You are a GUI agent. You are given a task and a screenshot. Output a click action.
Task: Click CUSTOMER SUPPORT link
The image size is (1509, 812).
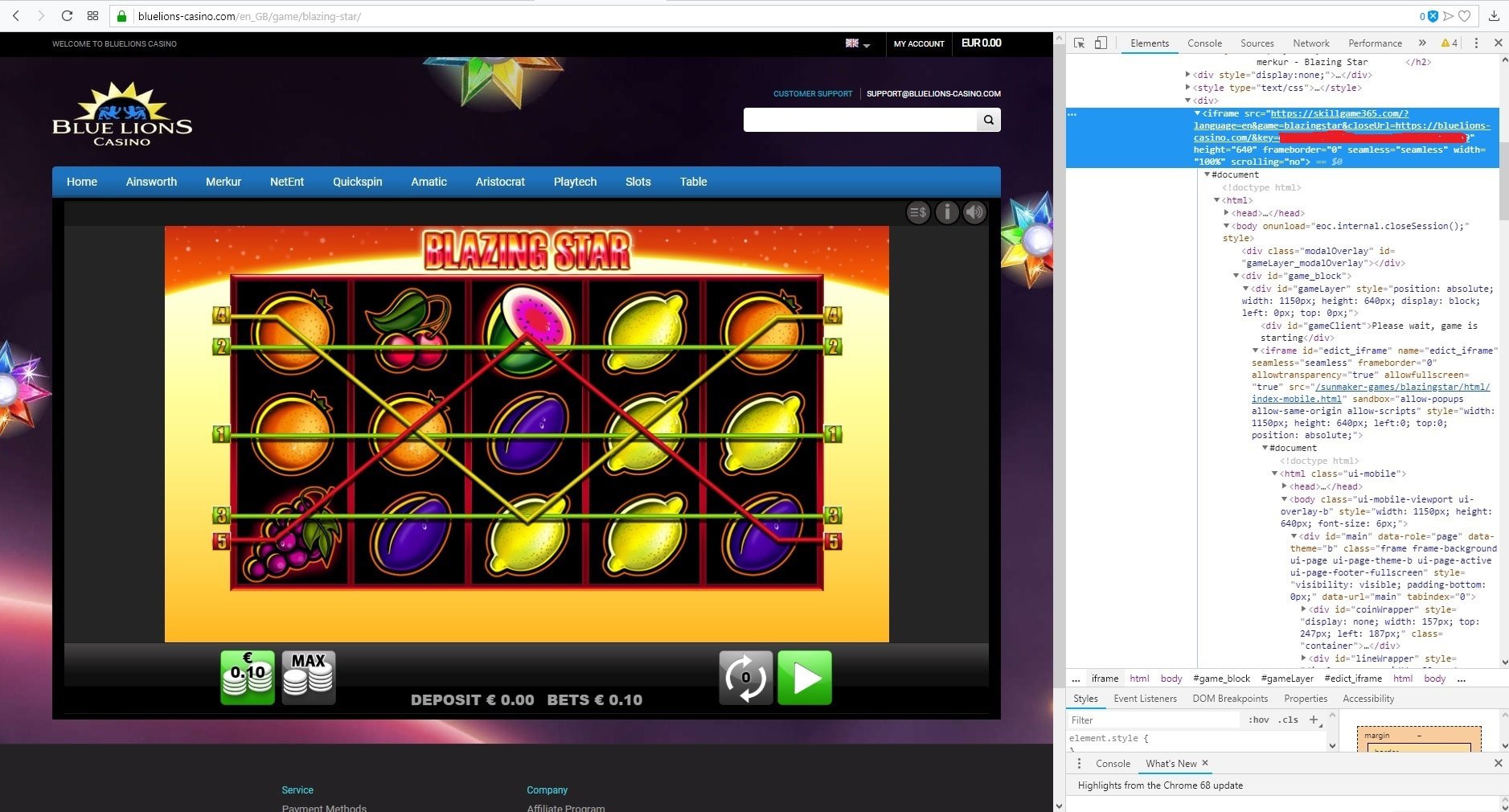point(813,93)
